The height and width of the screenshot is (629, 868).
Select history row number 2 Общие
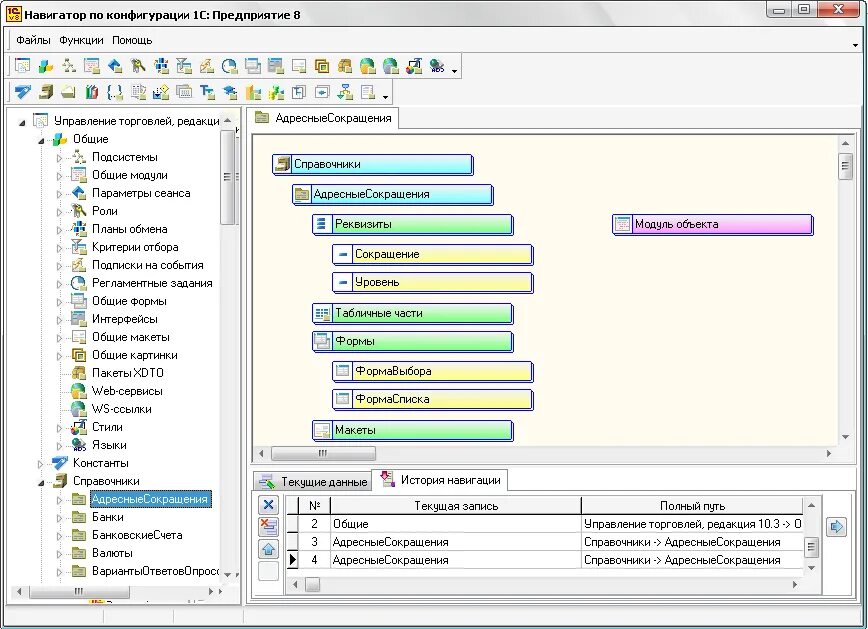(544, 524)
